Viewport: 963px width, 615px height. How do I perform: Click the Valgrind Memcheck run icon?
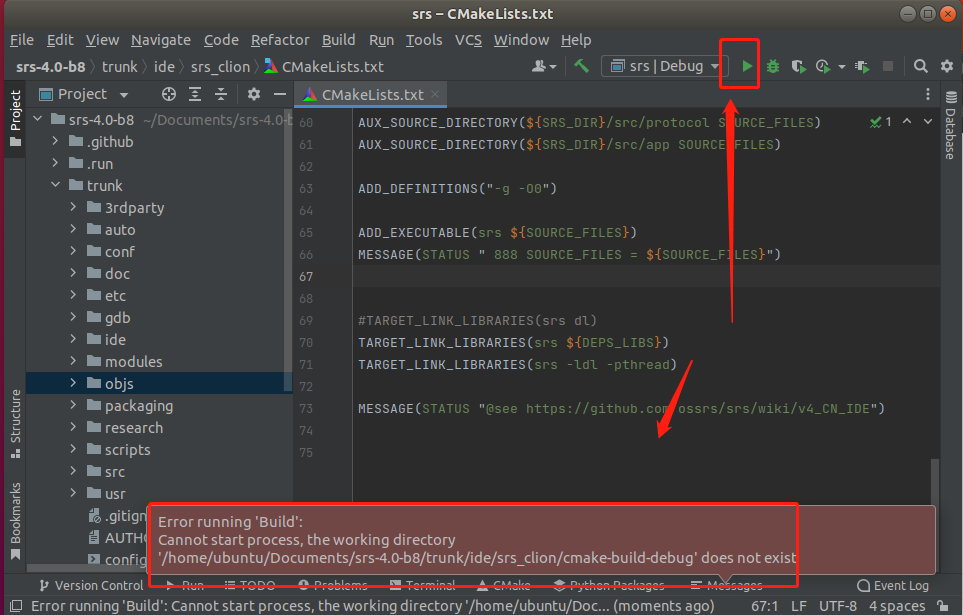pos(862,66)
